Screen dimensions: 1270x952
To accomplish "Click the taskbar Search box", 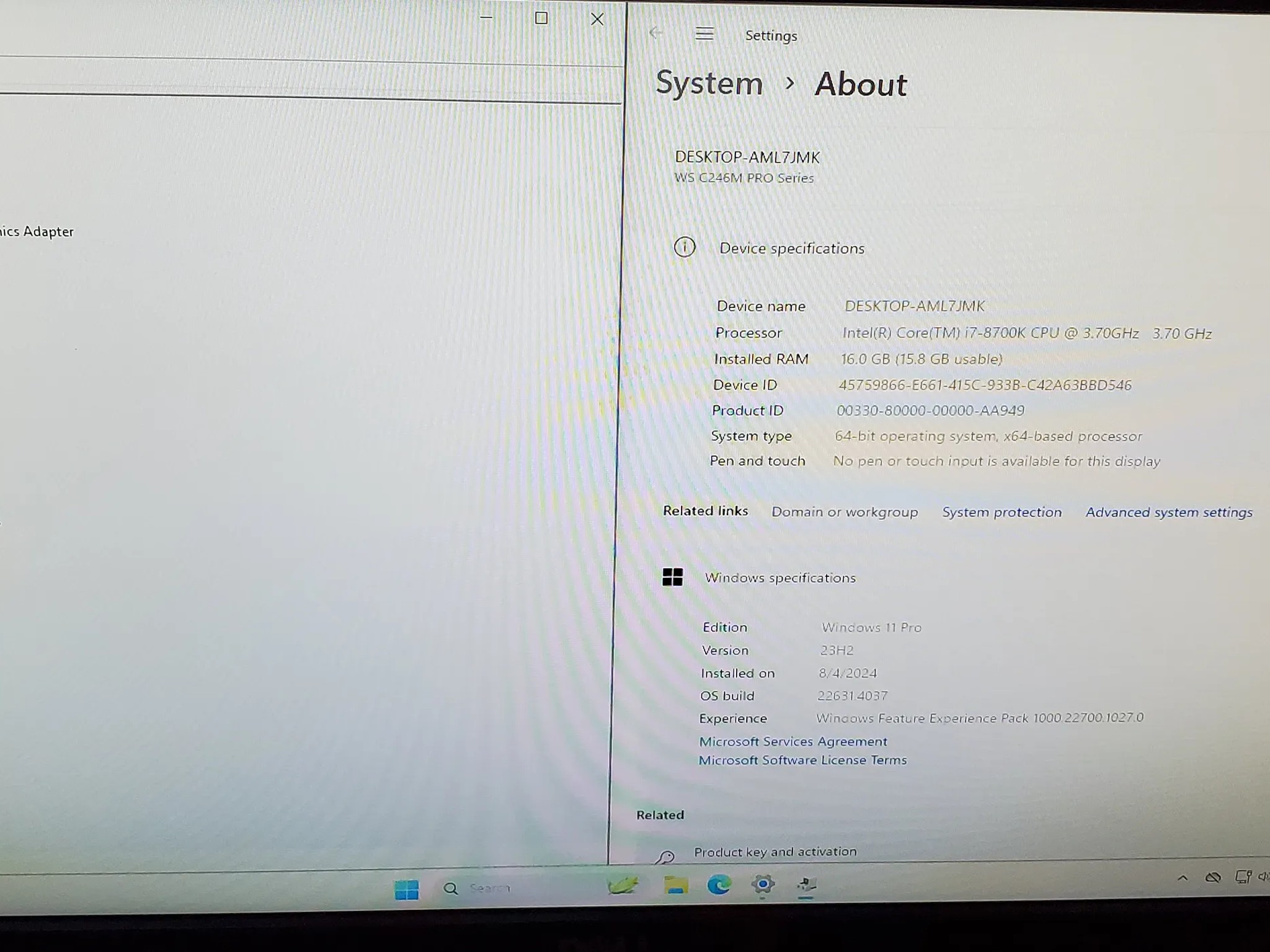I will tap(490, 888).
